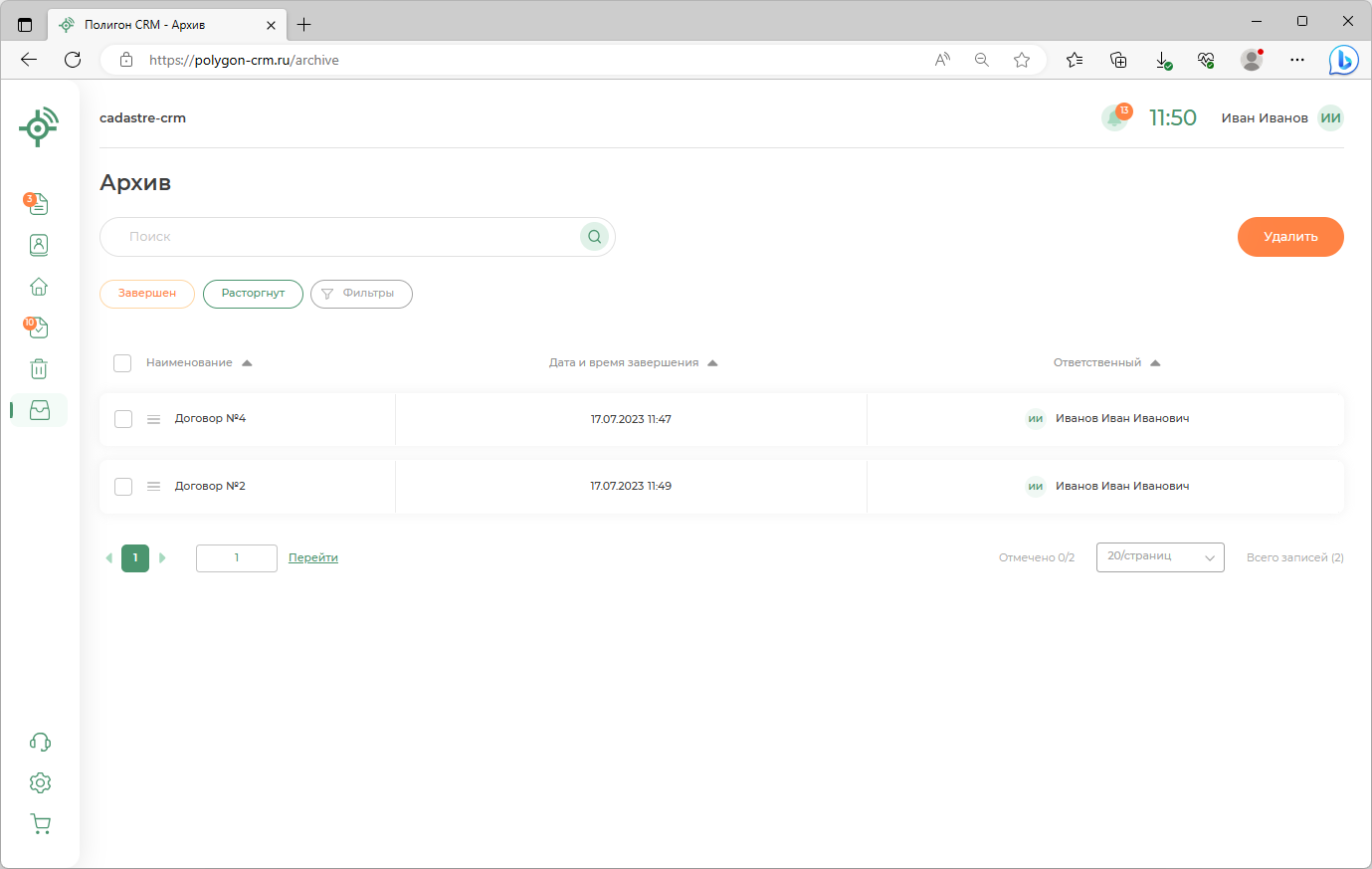The height and width of the screenshot is (869, 1372).
Task: Click the ИИ user avatar in header
Action: (1330, 117)
